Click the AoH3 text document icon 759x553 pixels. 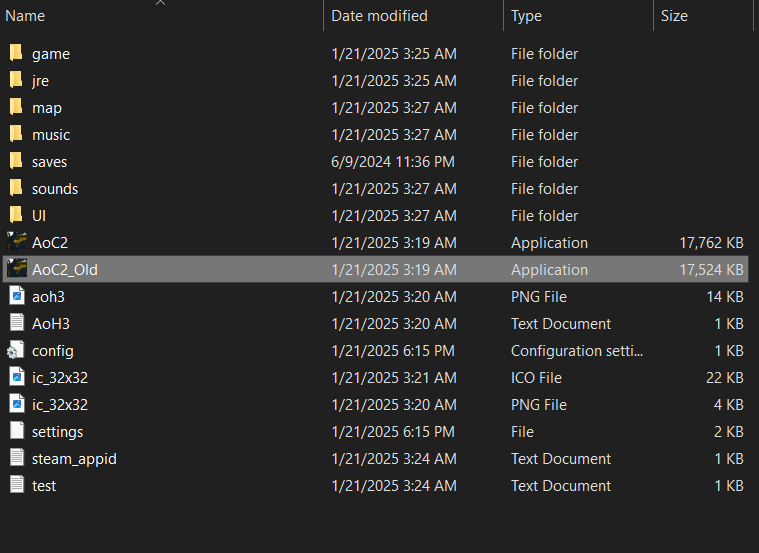point(16,323)
